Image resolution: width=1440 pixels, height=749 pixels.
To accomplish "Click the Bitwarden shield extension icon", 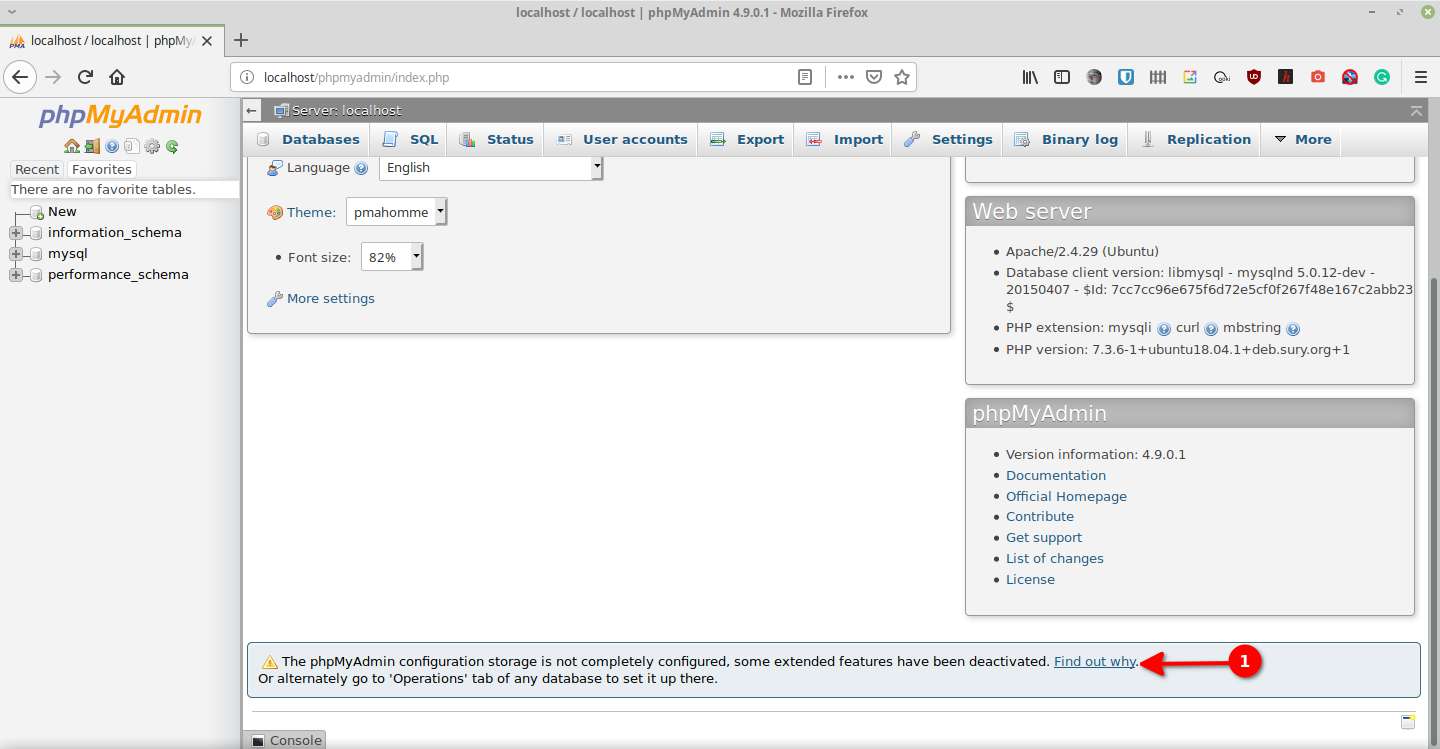I will click(x=1126, y=77).
